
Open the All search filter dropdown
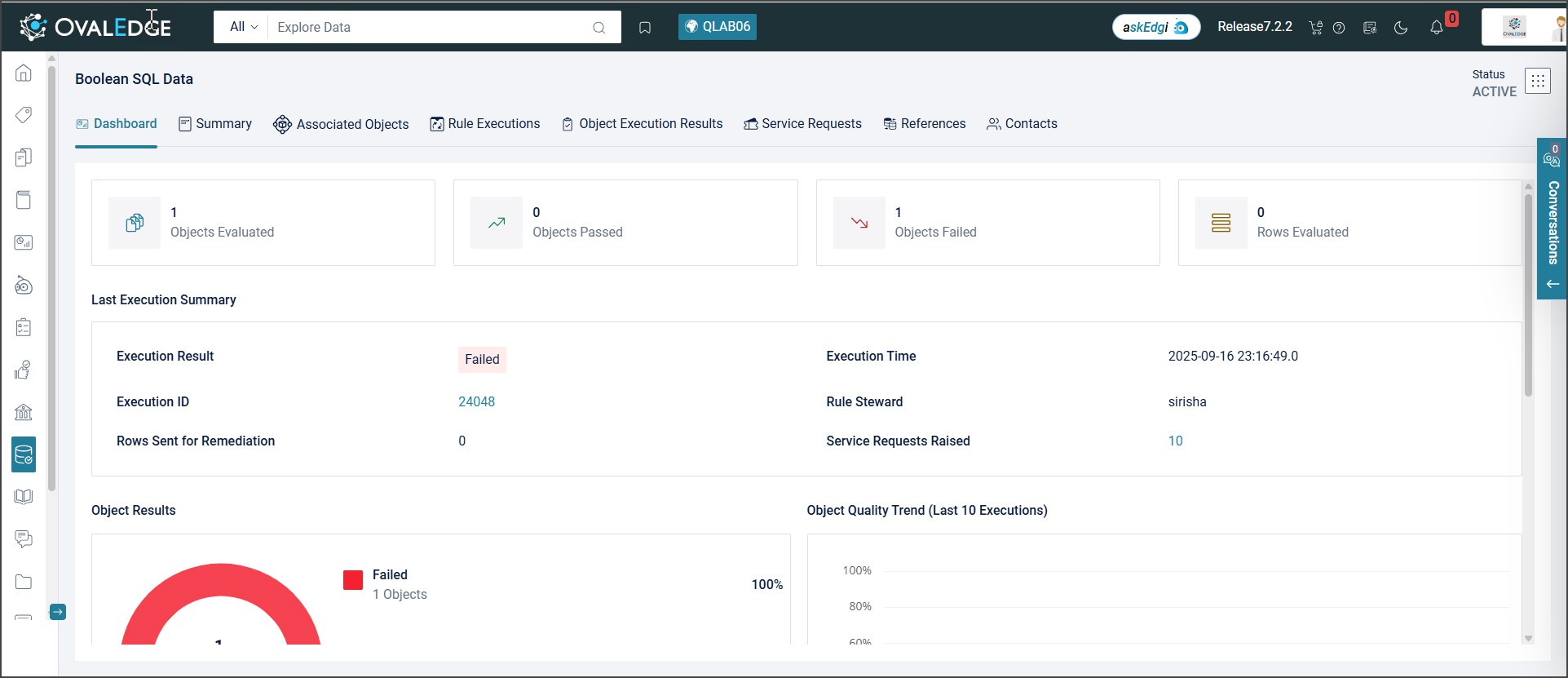tap(243, 27)
